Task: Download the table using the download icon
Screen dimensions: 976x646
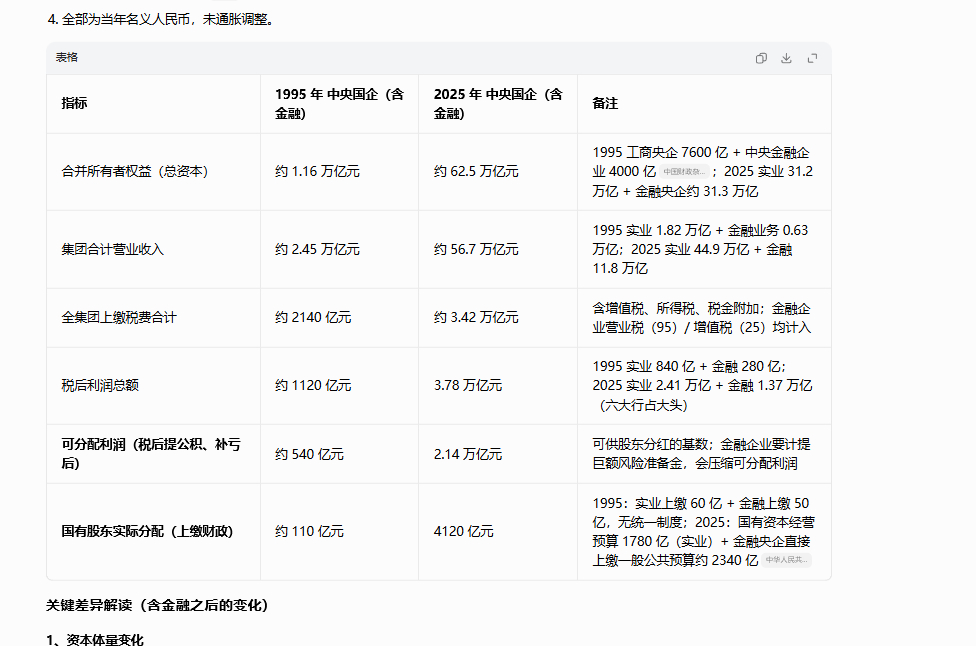Action: click(x=786, y=58)
